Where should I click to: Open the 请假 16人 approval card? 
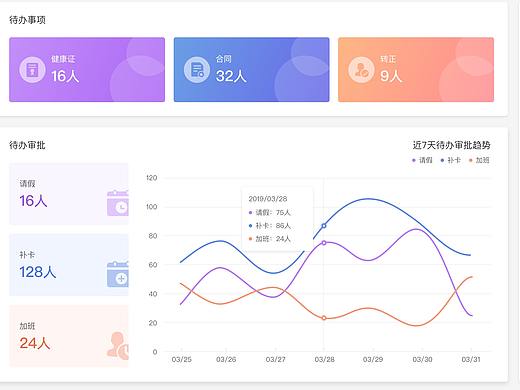pyautogui.click(x=69, y=194)
